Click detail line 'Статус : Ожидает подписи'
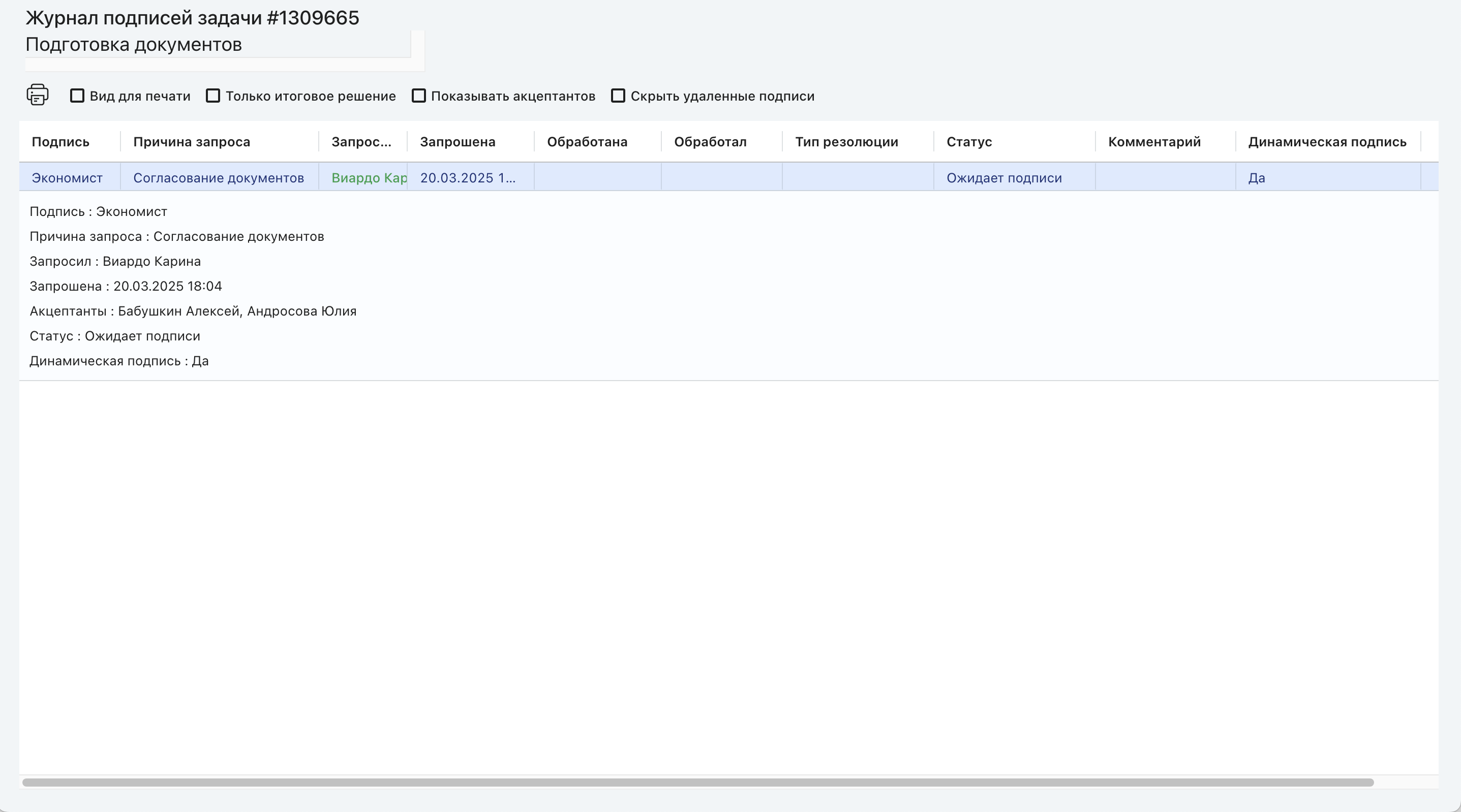This screenshot has width=1461, height=812. click(x=115, y=336)
